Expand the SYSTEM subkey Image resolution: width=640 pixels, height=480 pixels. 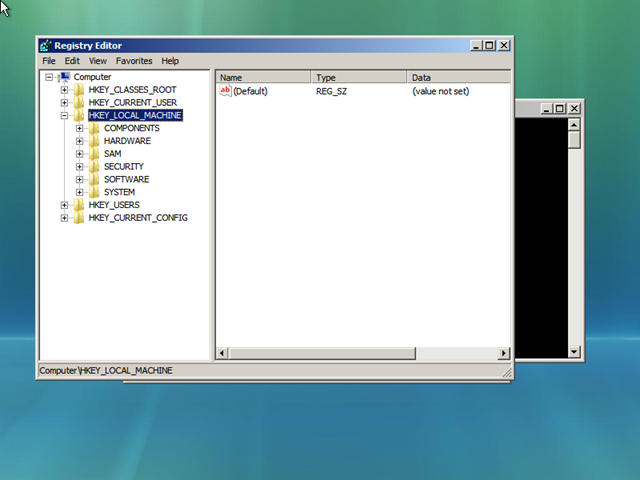80,192
